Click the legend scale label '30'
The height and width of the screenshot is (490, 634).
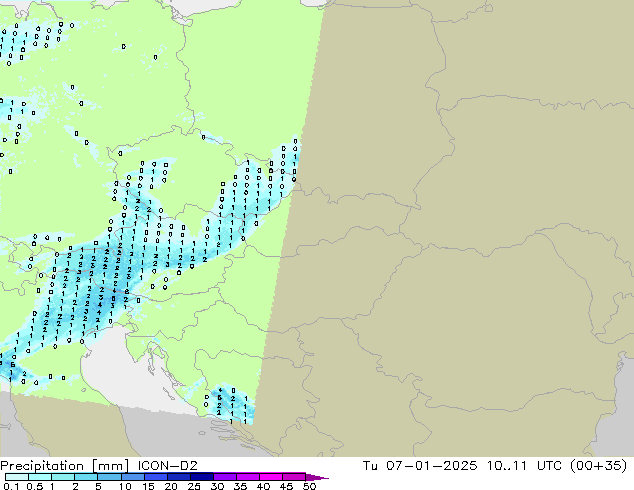pos(217,486)
